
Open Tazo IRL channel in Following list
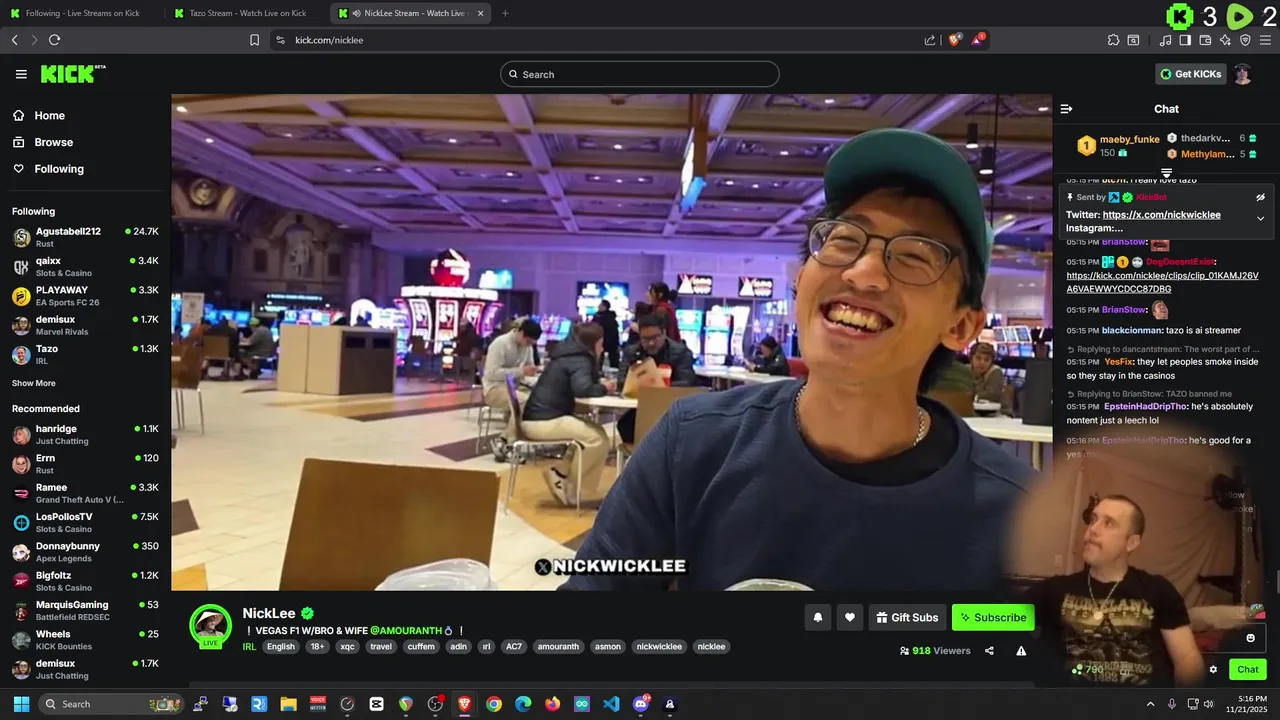(85, 354)
